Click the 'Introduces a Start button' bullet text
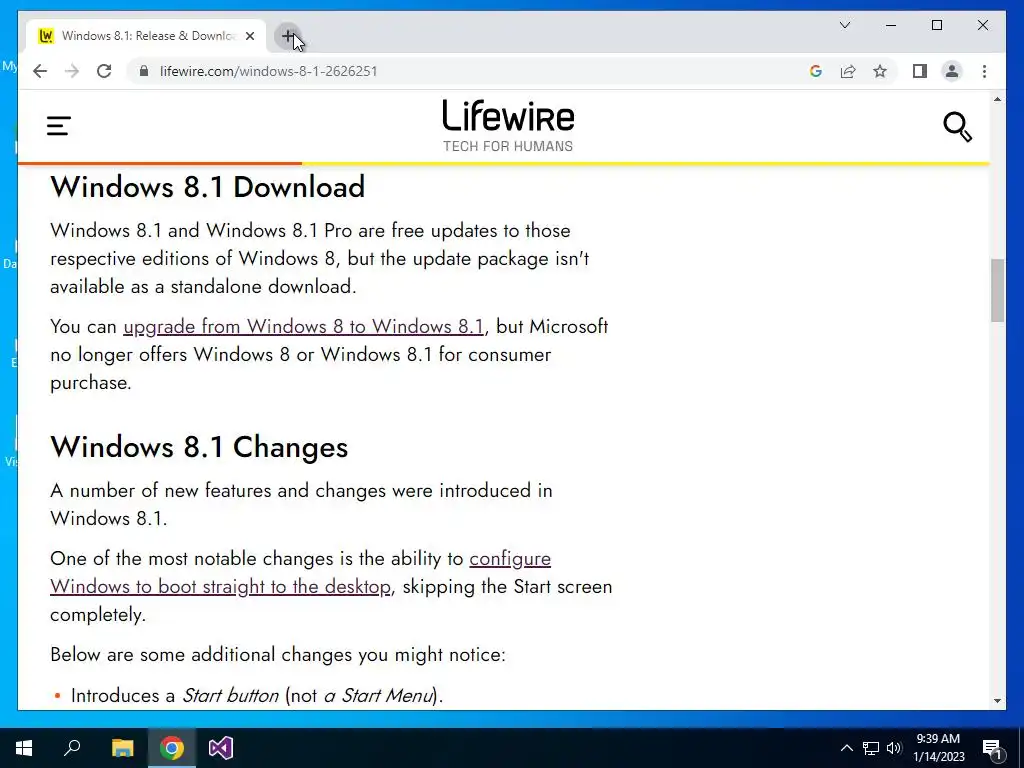Image resolution: width=1024 pixels, height=768 pixels. point(257,696)
